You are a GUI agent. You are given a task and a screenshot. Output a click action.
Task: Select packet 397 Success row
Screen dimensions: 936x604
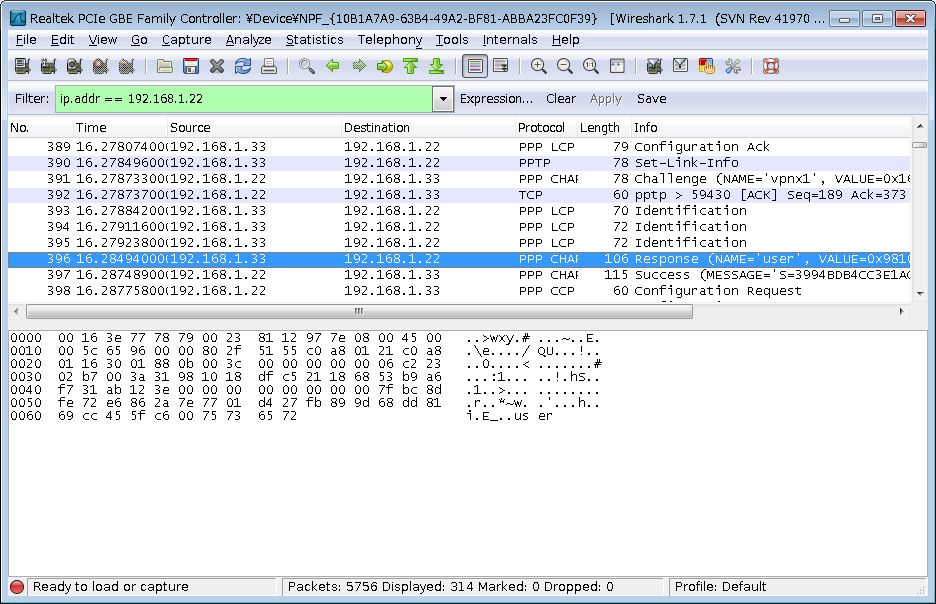(x=459, y=275)
